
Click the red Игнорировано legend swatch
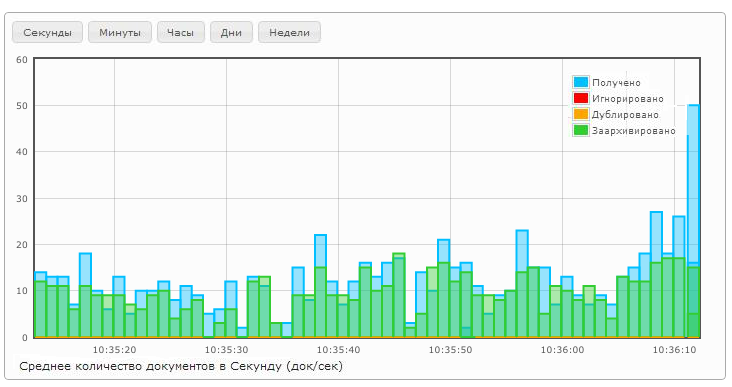(581, 99)
